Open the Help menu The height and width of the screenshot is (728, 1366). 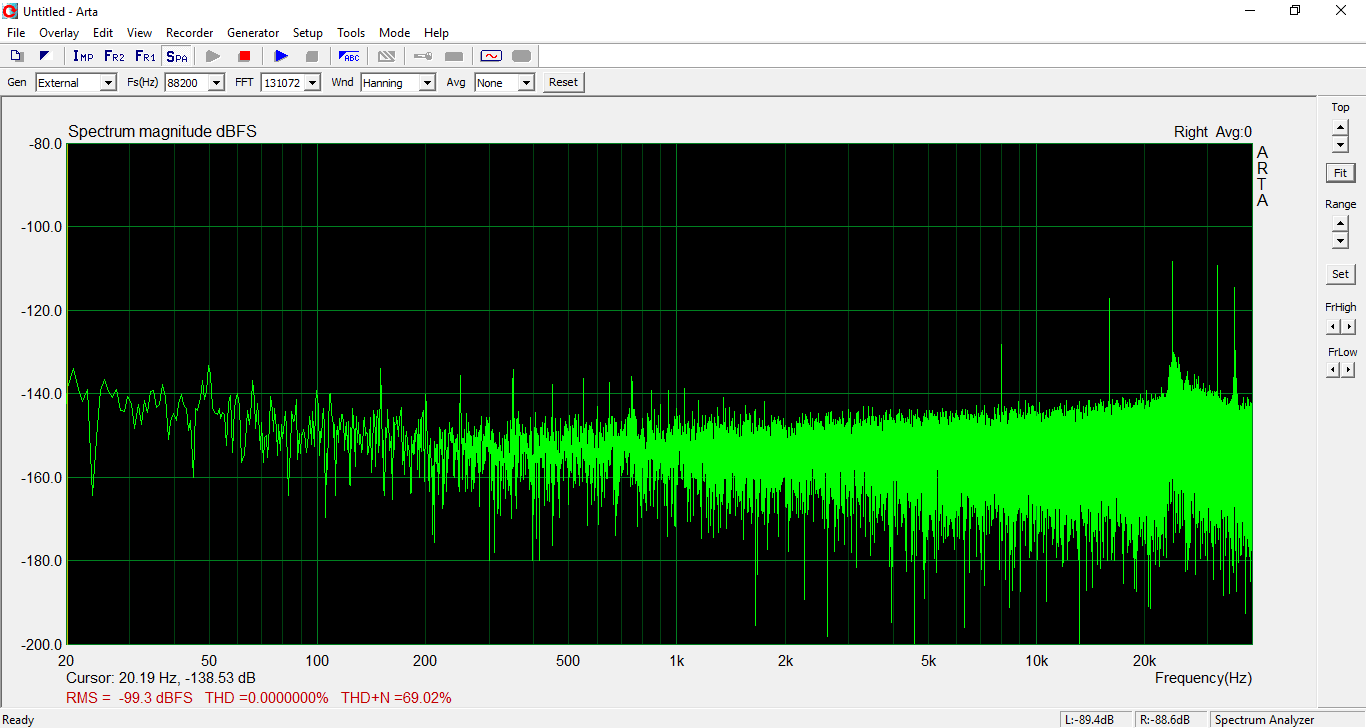[x=436, y=33]
